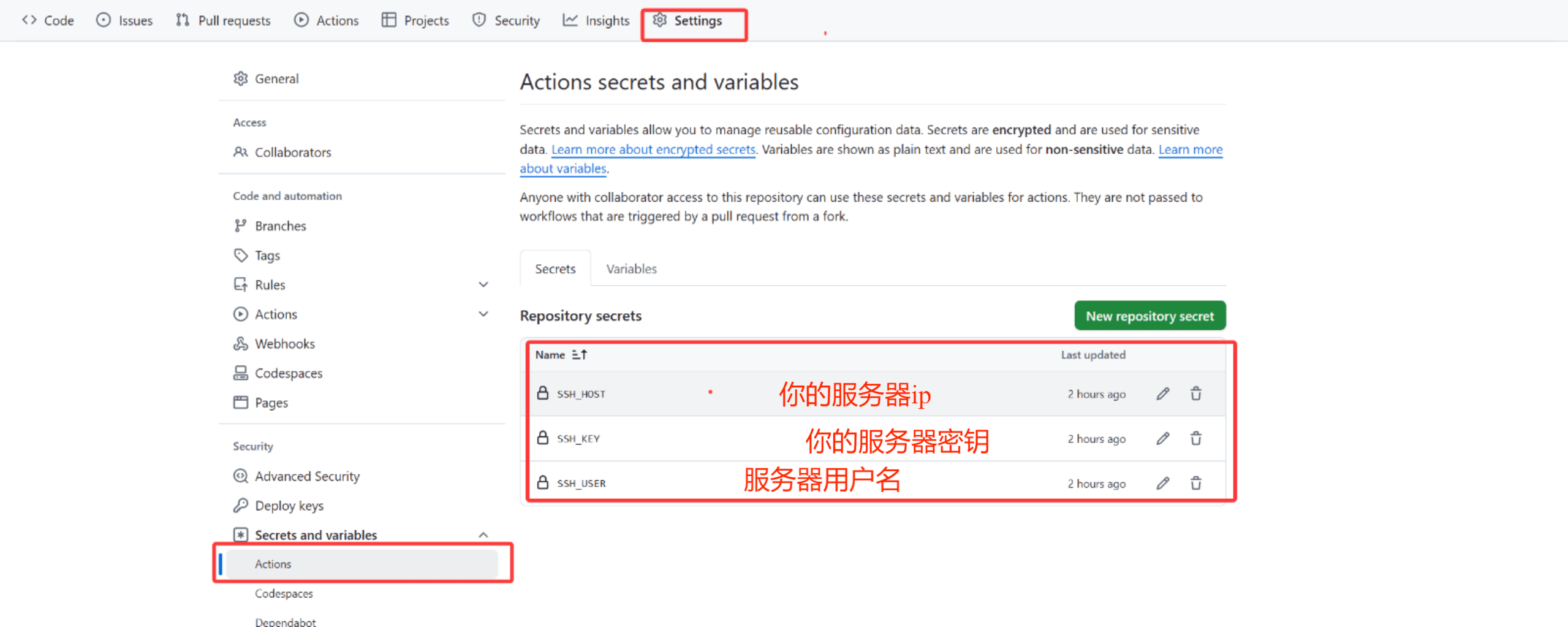The image size is (1568, 627).
Task: Expand the Actions sidebar chevron
Action: 483,314
